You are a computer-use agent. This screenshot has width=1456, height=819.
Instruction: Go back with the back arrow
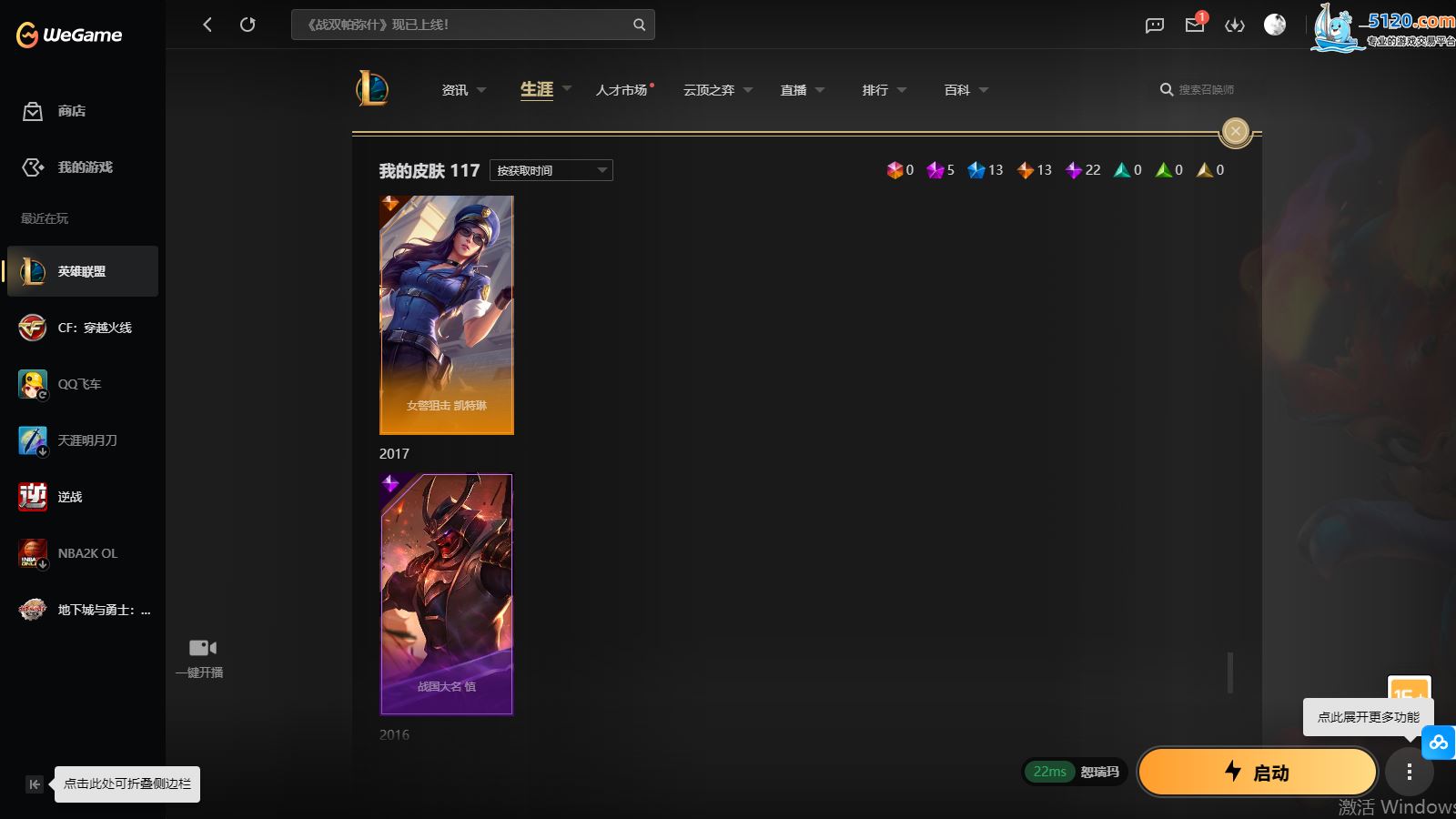(207, 25)
